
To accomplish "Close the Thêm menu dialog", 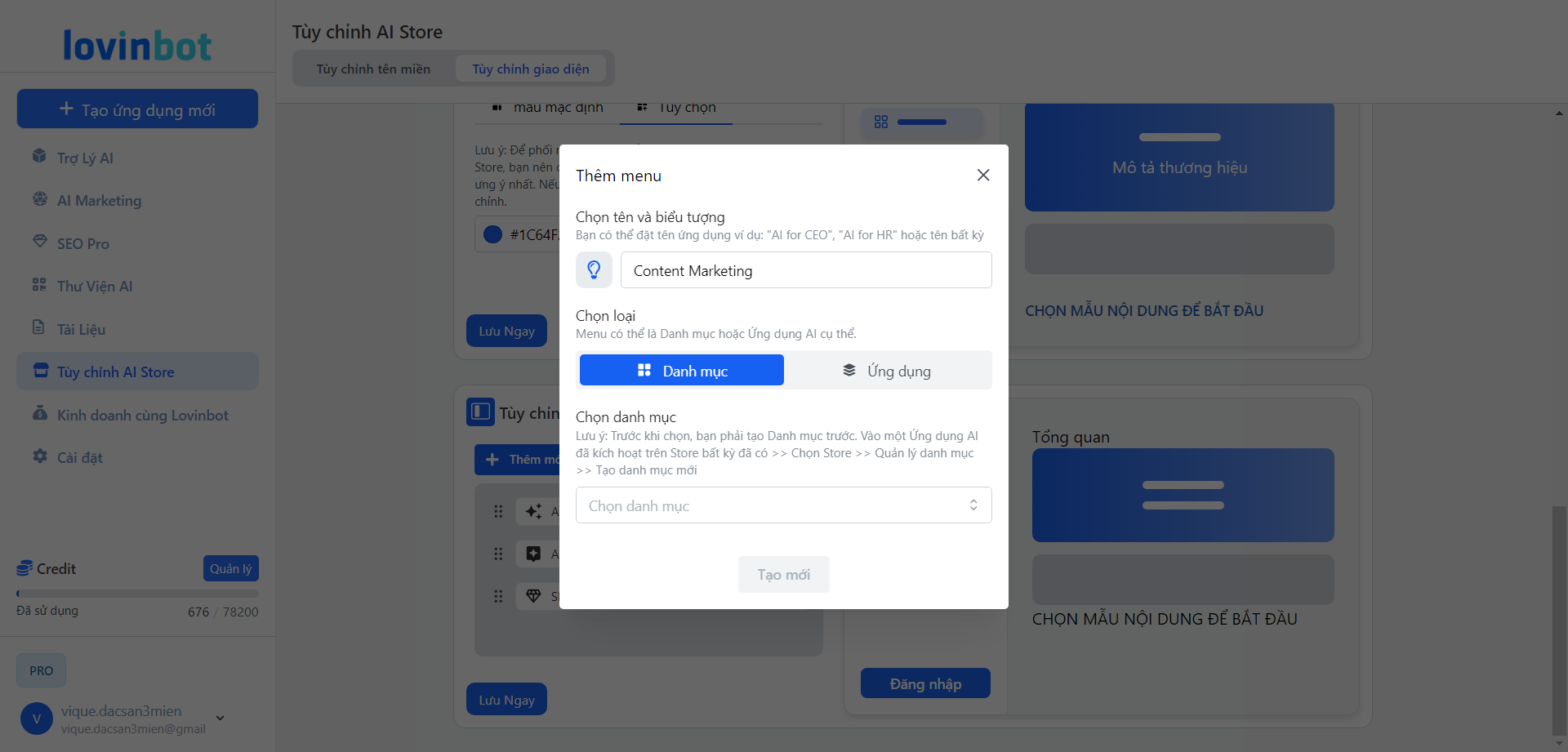I will (983, 176).
